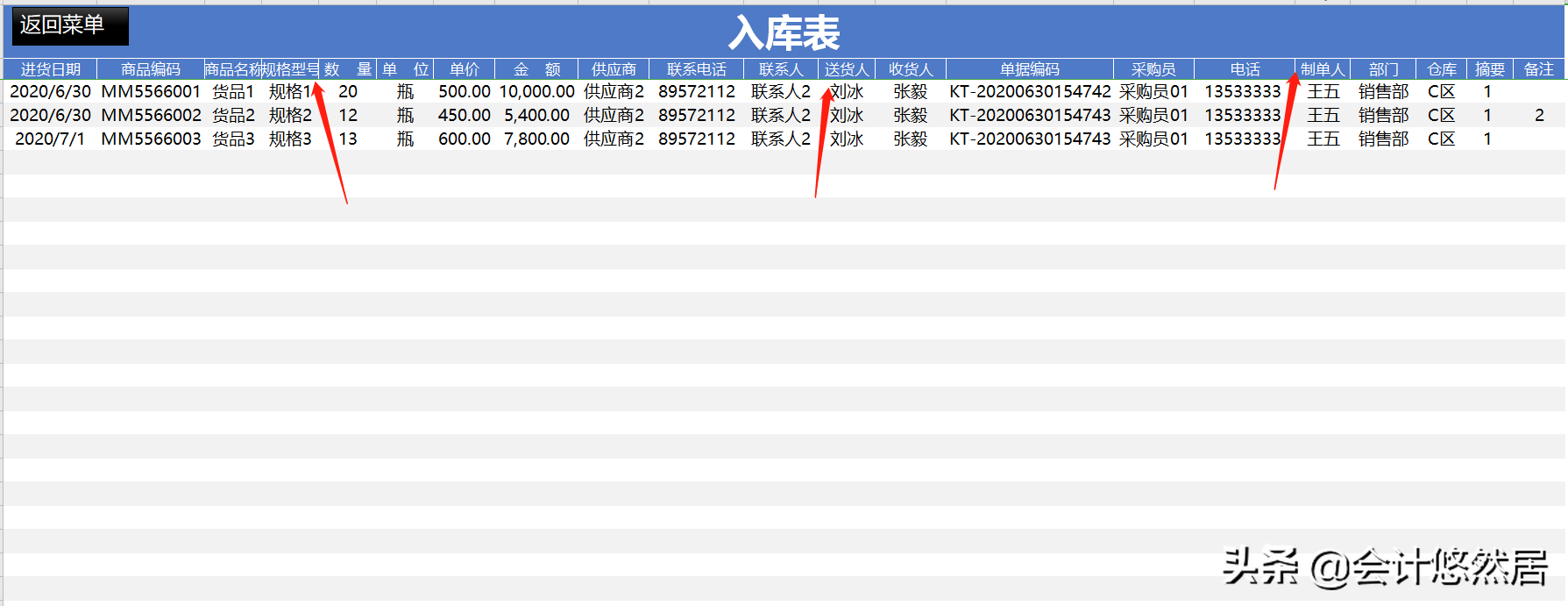Click the 摘要 column header
This screenshot has width=1568, height=606.
click(1490, 69)
